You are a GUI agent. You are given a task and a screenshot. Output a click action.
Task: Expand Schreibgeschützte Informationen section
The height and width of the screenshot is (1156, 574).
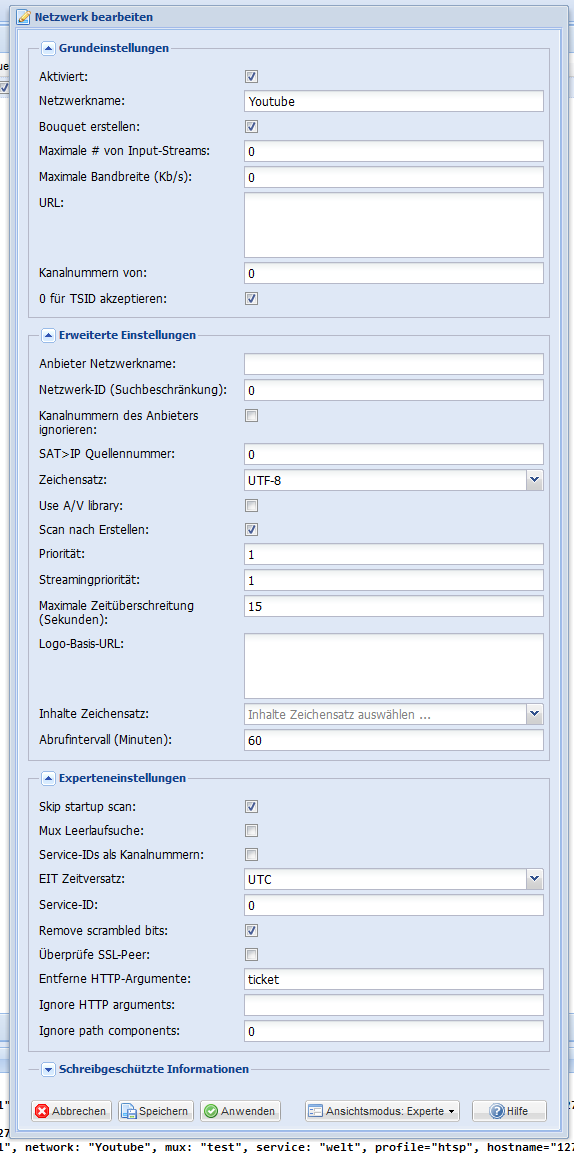pyautogui.click(x=48, y=1069)
